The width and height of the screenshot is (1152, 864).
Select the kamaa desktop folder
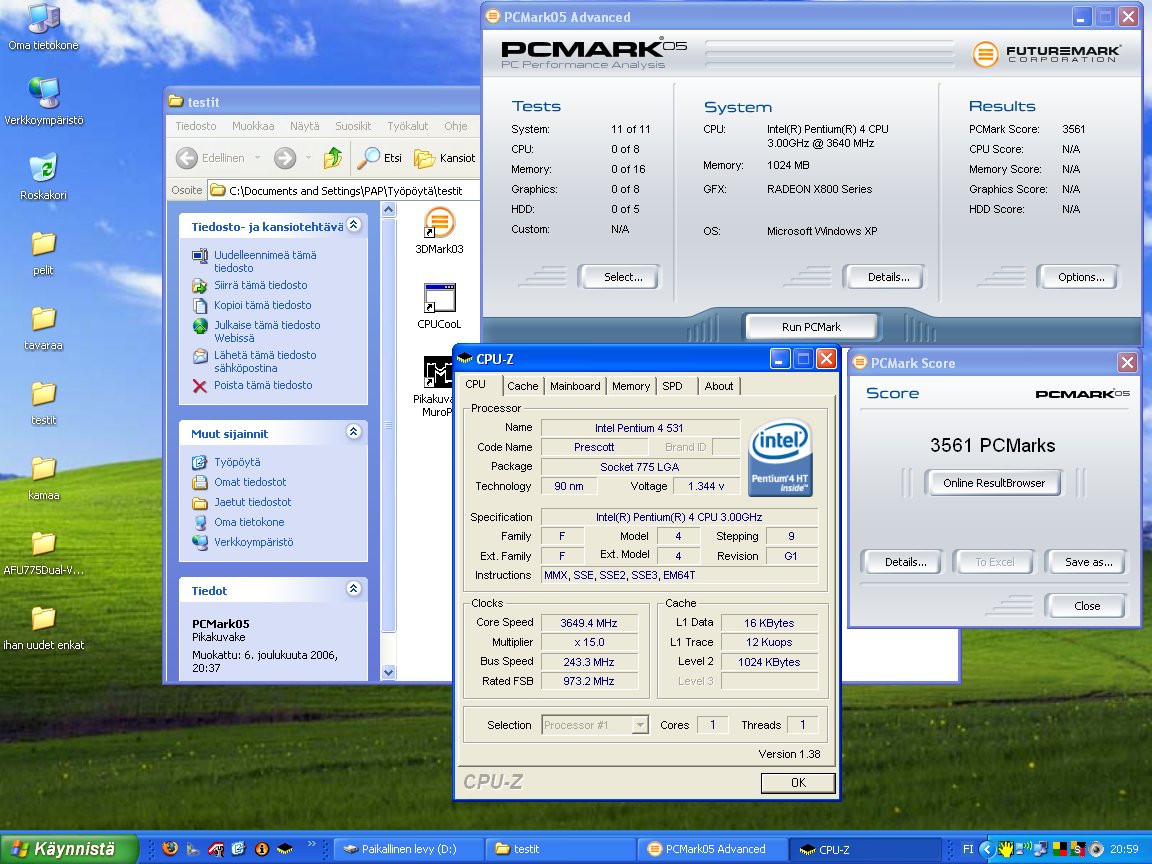[x=43, y=476]
